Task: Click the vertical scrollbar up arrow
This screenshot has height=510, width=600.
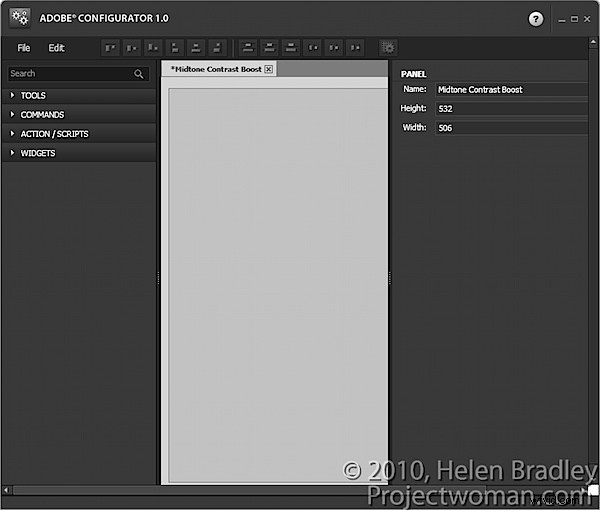Action: [x=593, y=42]
